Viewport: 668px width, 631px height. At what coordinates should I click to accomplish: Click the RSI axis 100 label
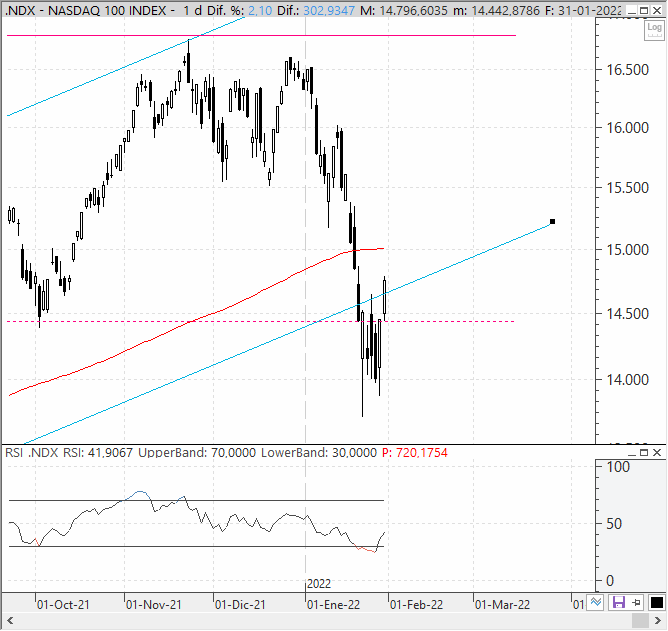[x=618, y=467]
